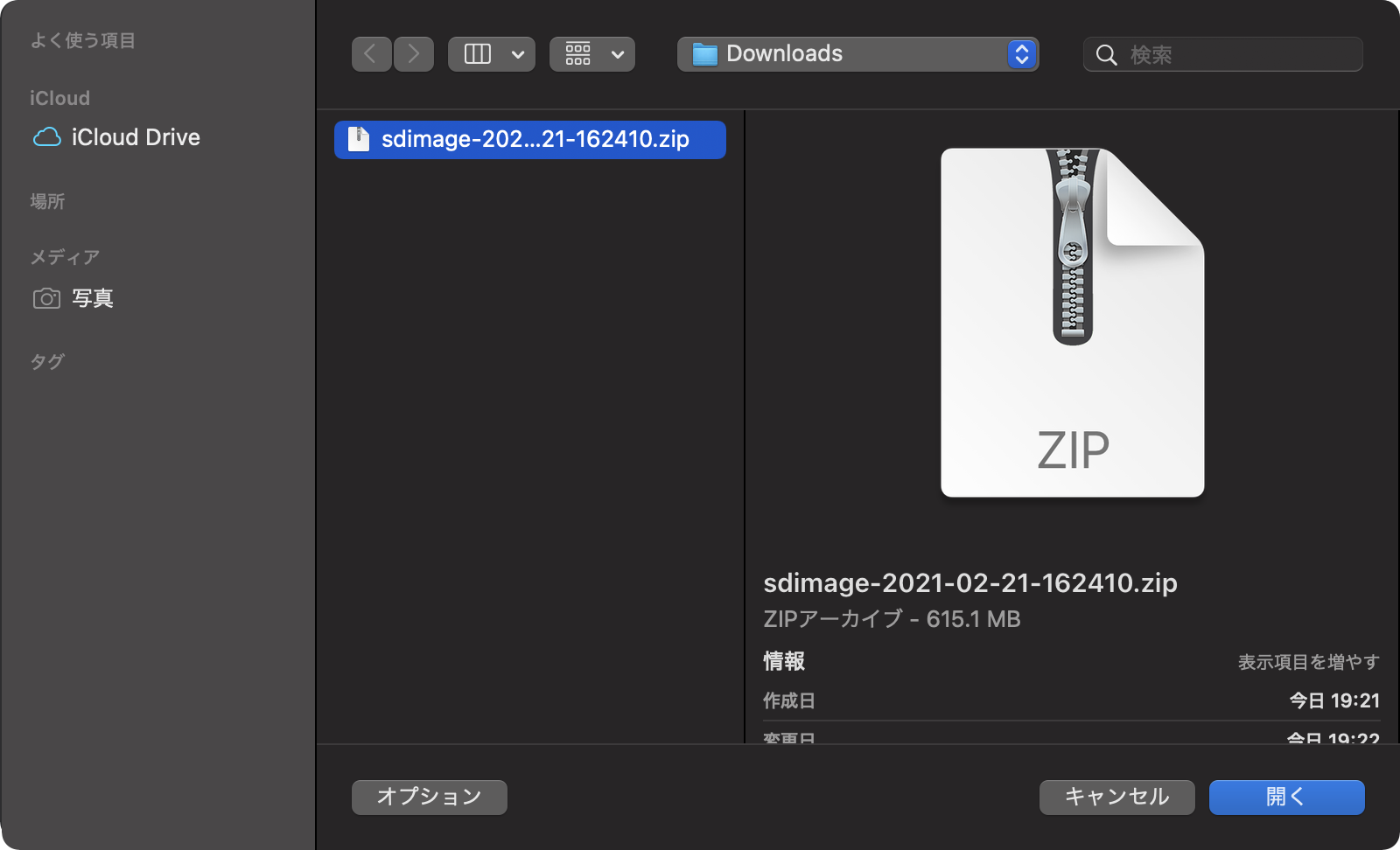
Task: Click the zip file icon in list
Action: [x=359, y=140]
